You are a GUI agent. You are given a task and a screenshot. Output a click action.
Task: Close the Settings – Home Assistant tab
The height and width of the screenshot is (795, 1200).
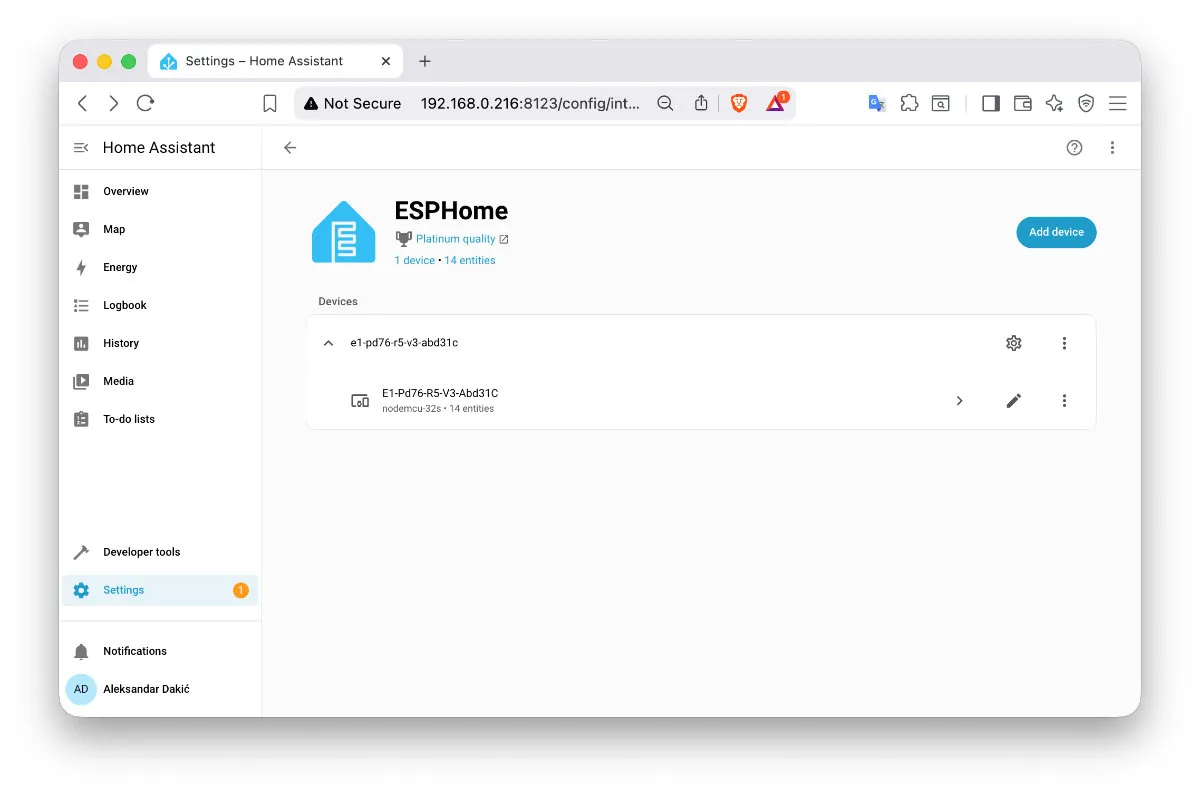387,61
